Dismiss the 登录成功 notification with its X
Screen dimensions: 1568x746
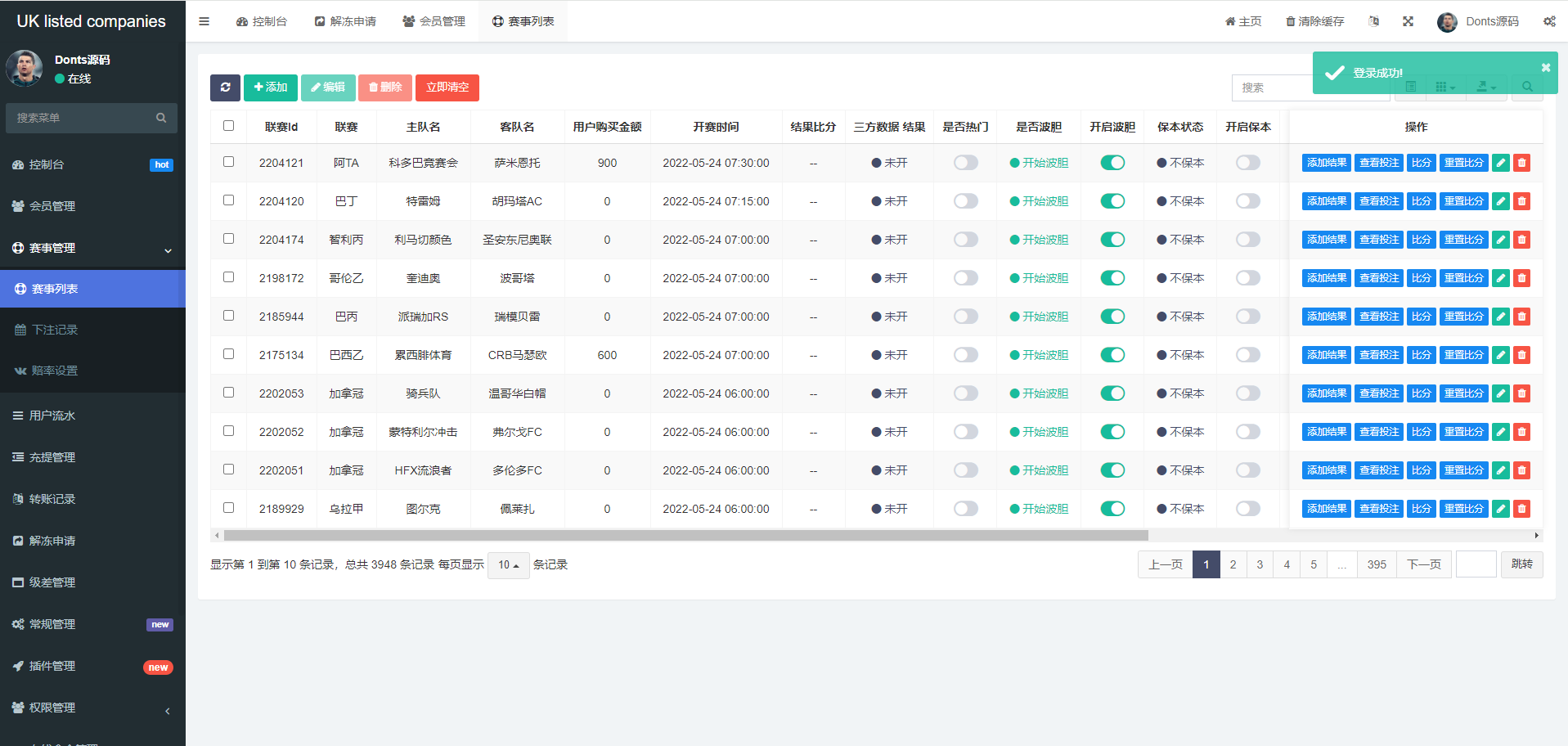pos(1545,68)
